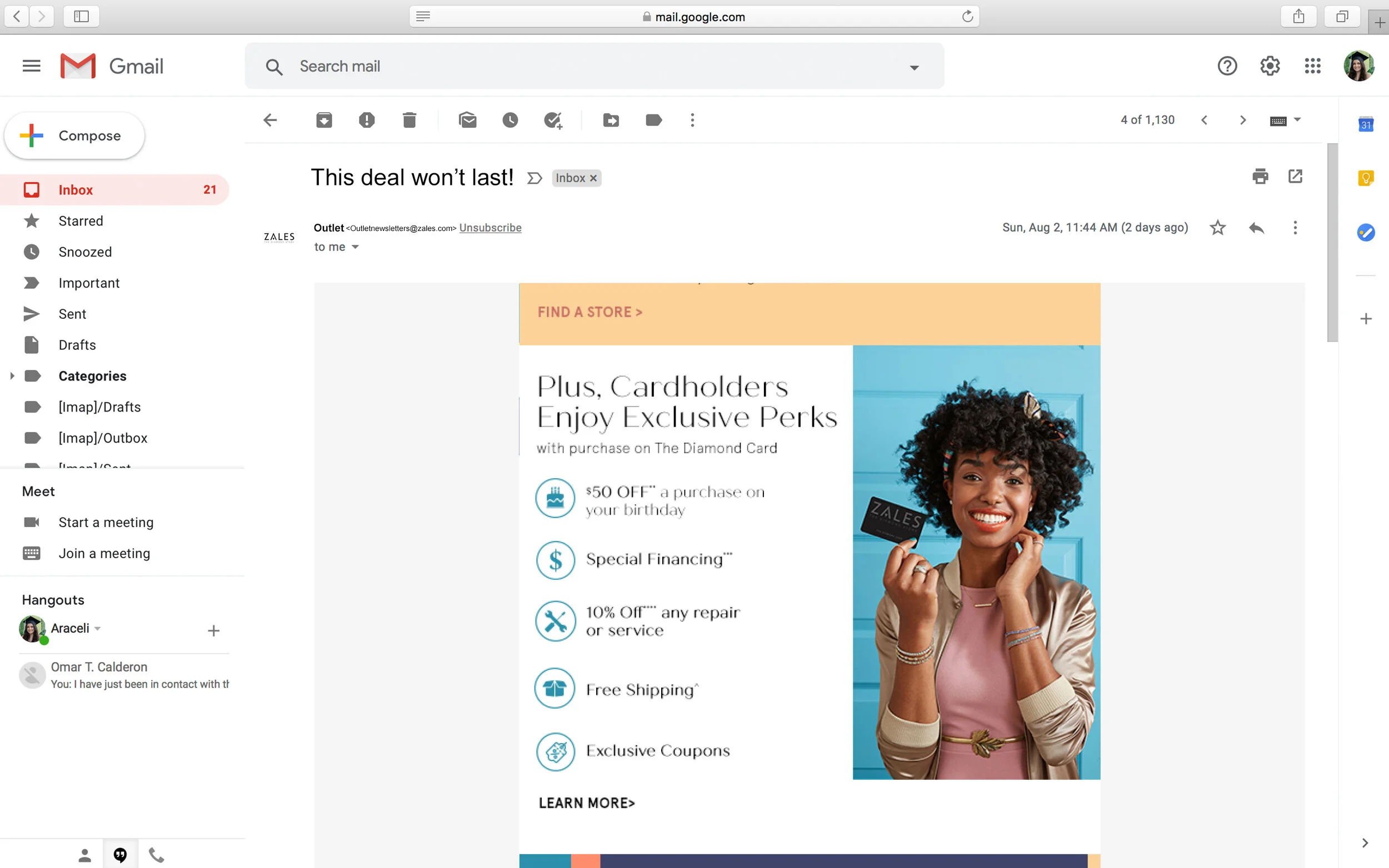Open email in a new window
The width and height of the screenshot is (1389, 868).
pyautogui.click(x=1295, y=176)
